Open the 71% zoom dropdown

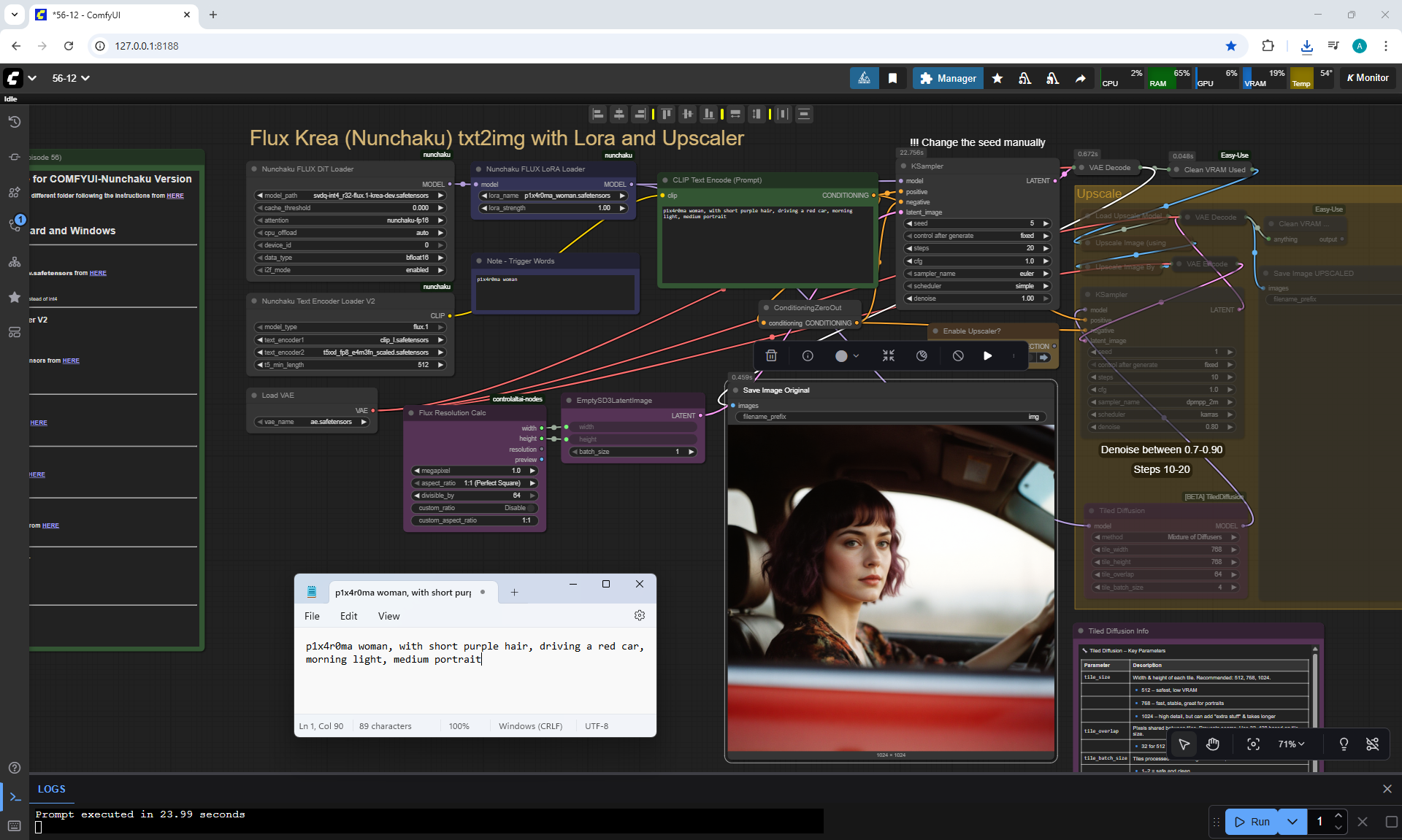[x=1290, y=744]
